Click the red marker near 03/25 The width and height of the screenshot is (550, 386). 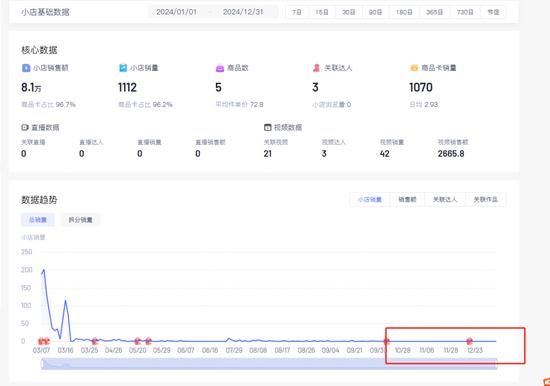tap(94, 341)
